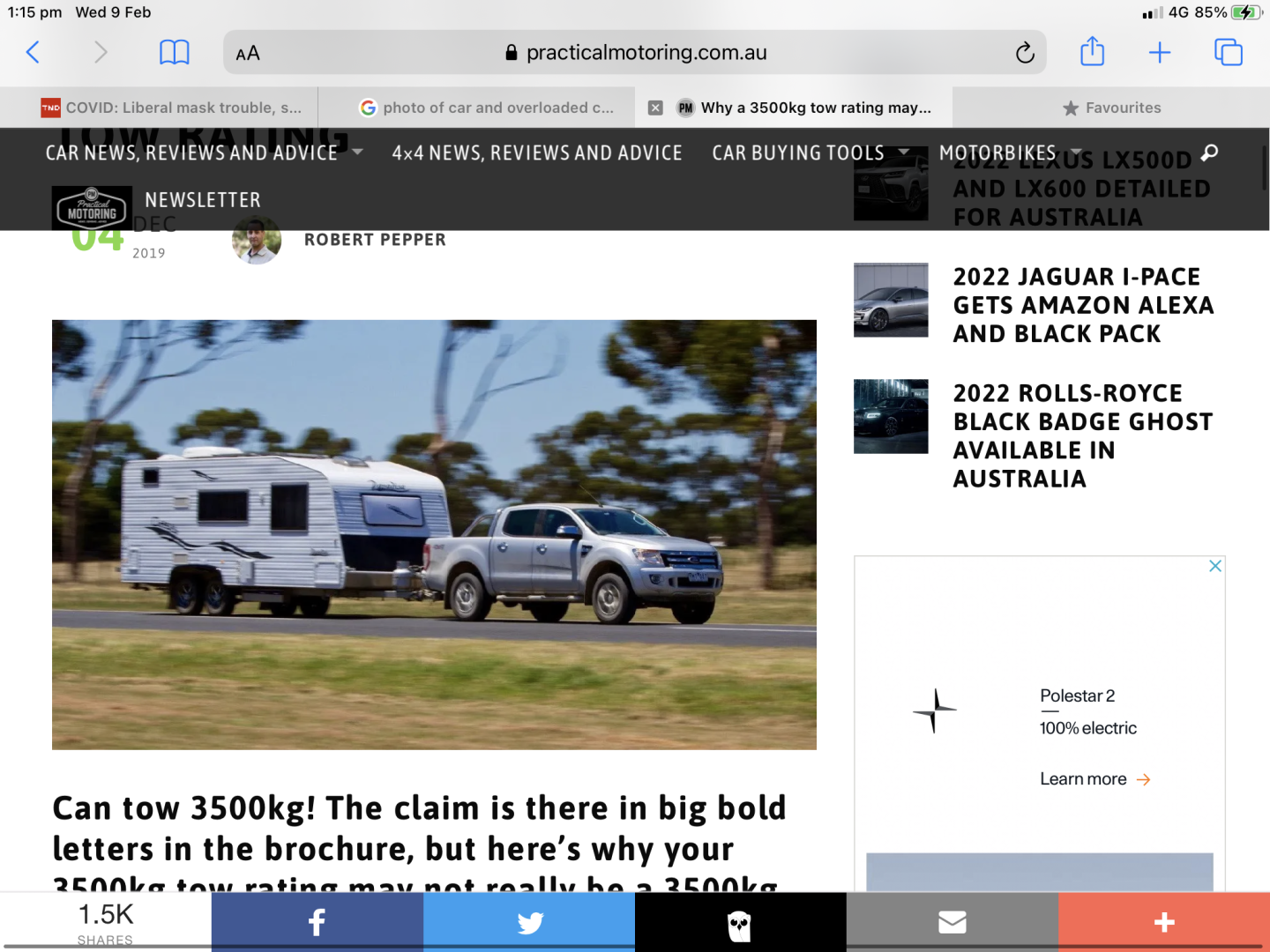Screen dimensions: 1270x952
Task: Add a new tab with plus icon
Action: 1160,53
